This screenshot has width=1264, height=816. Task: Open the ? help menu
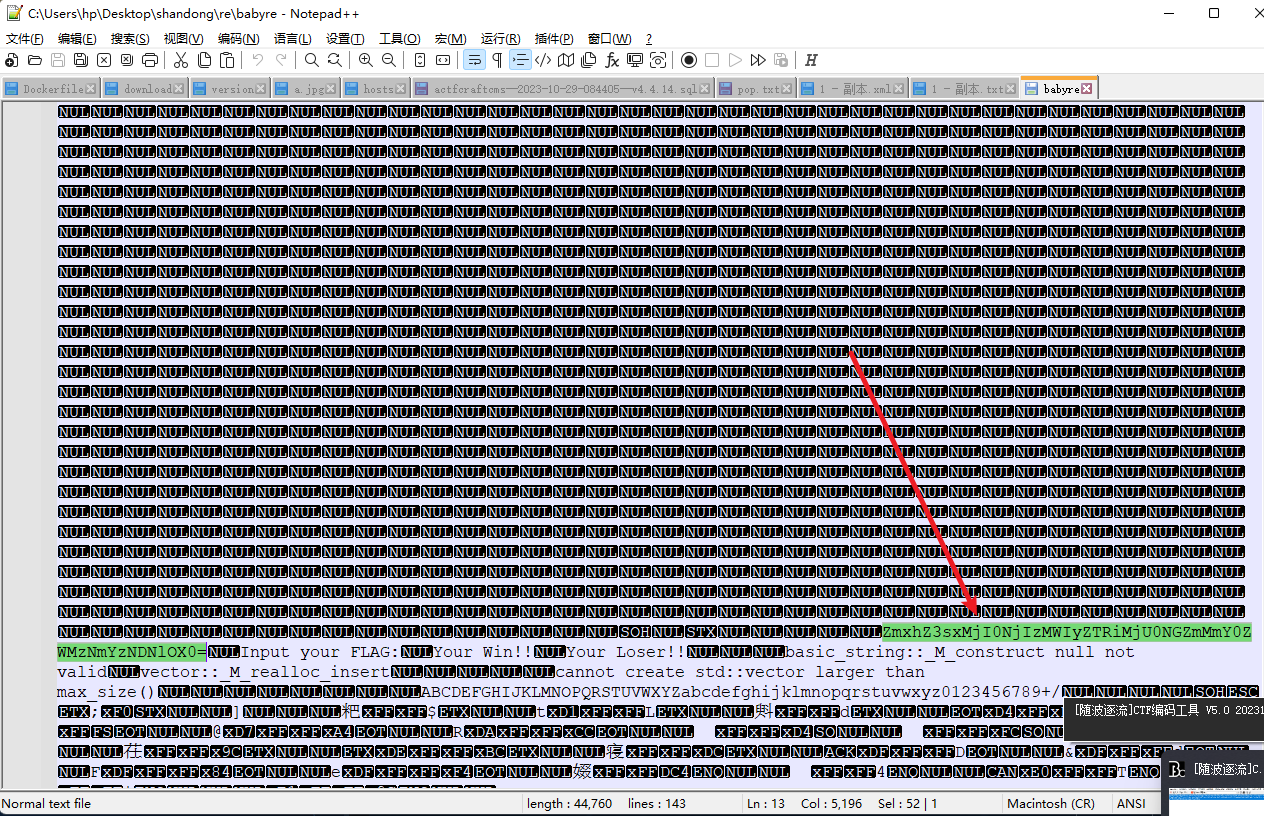(x=649, y=38)
